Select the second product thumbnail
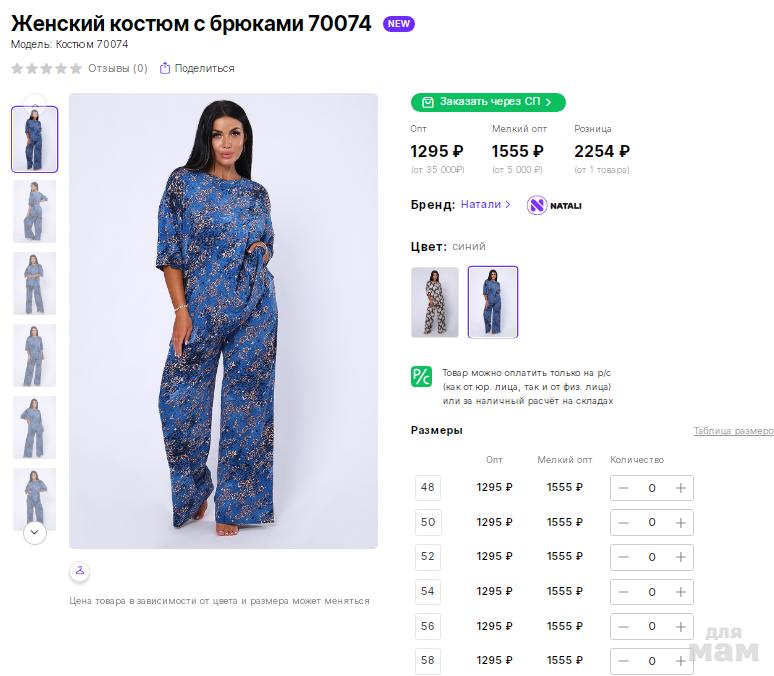Screen dimensions: 774x676 point(34,211)
